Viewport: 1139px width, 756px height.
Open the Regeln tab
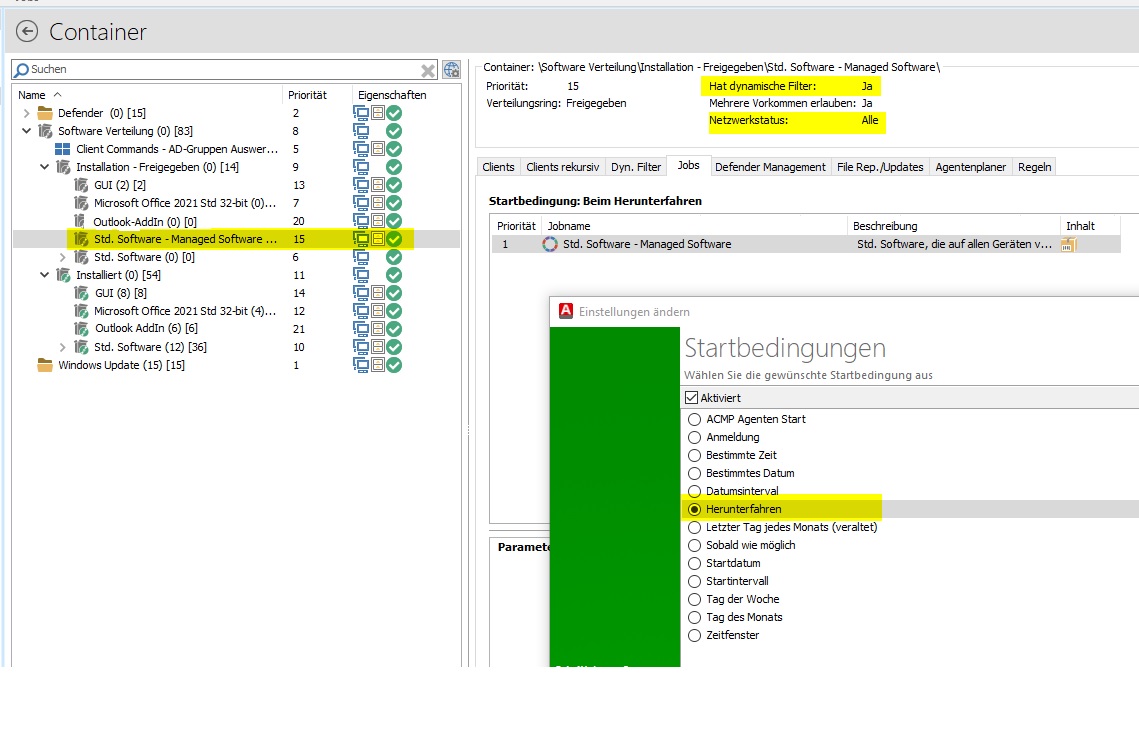[x=1034, y=167]
